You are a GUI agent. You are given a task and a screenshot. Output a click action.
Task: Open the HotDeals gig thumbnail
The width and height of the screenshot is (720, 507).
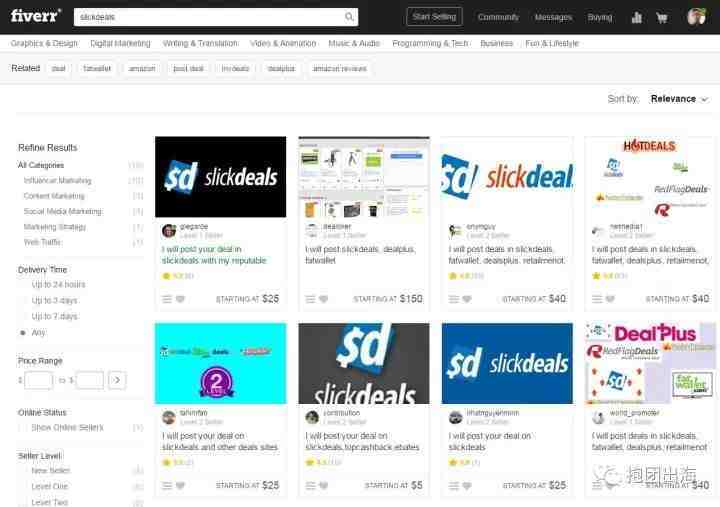(649, 177)
